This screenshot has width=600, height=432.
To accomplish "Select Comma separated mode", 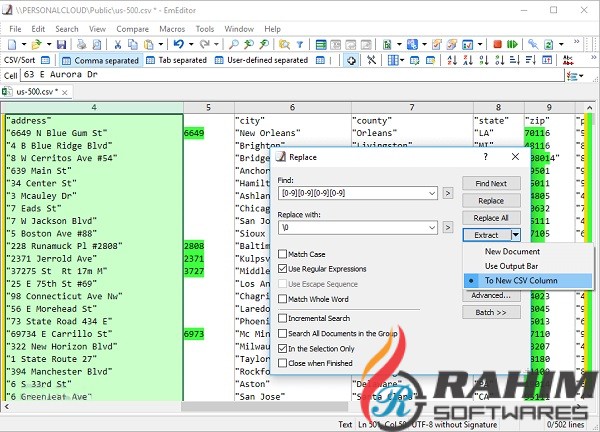I will point(101,60).
